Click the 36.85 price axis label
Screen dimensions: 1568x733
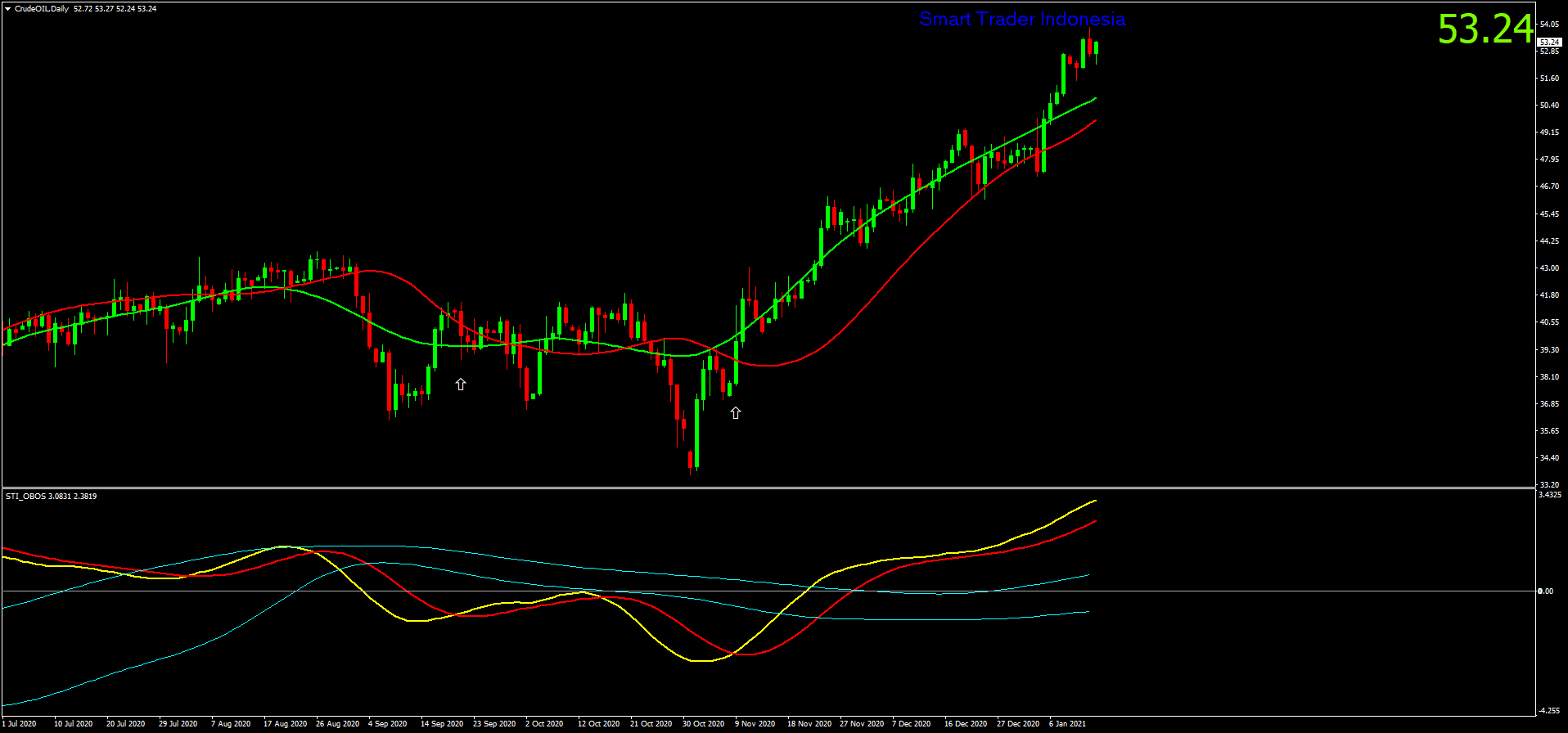(x=1549, y=404)
